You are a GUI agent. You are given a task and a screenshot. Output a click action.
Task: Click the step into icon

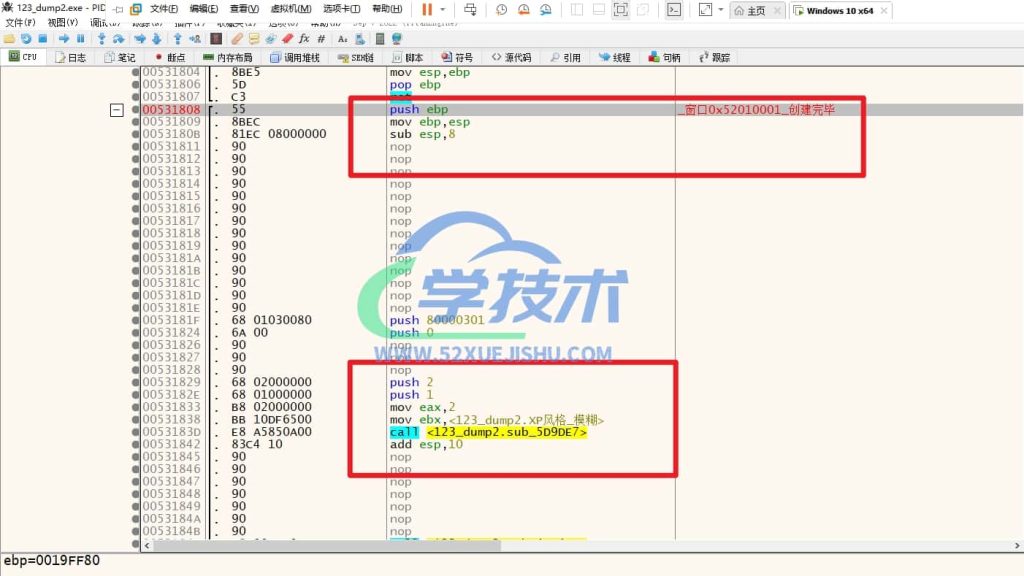102,38
